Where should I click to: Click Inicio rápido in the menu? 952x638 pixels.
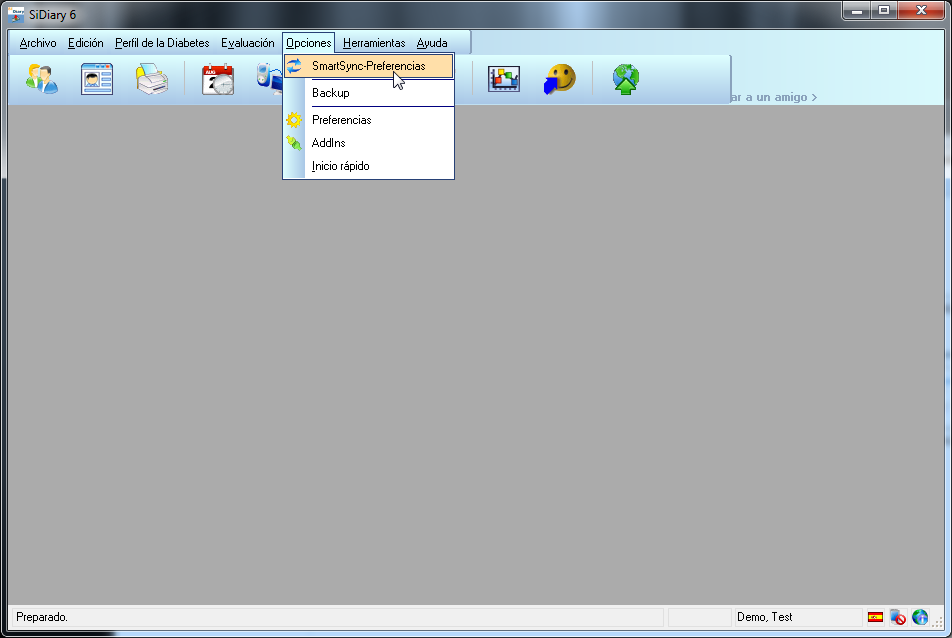pyautogui.click(x=340, y=166)
